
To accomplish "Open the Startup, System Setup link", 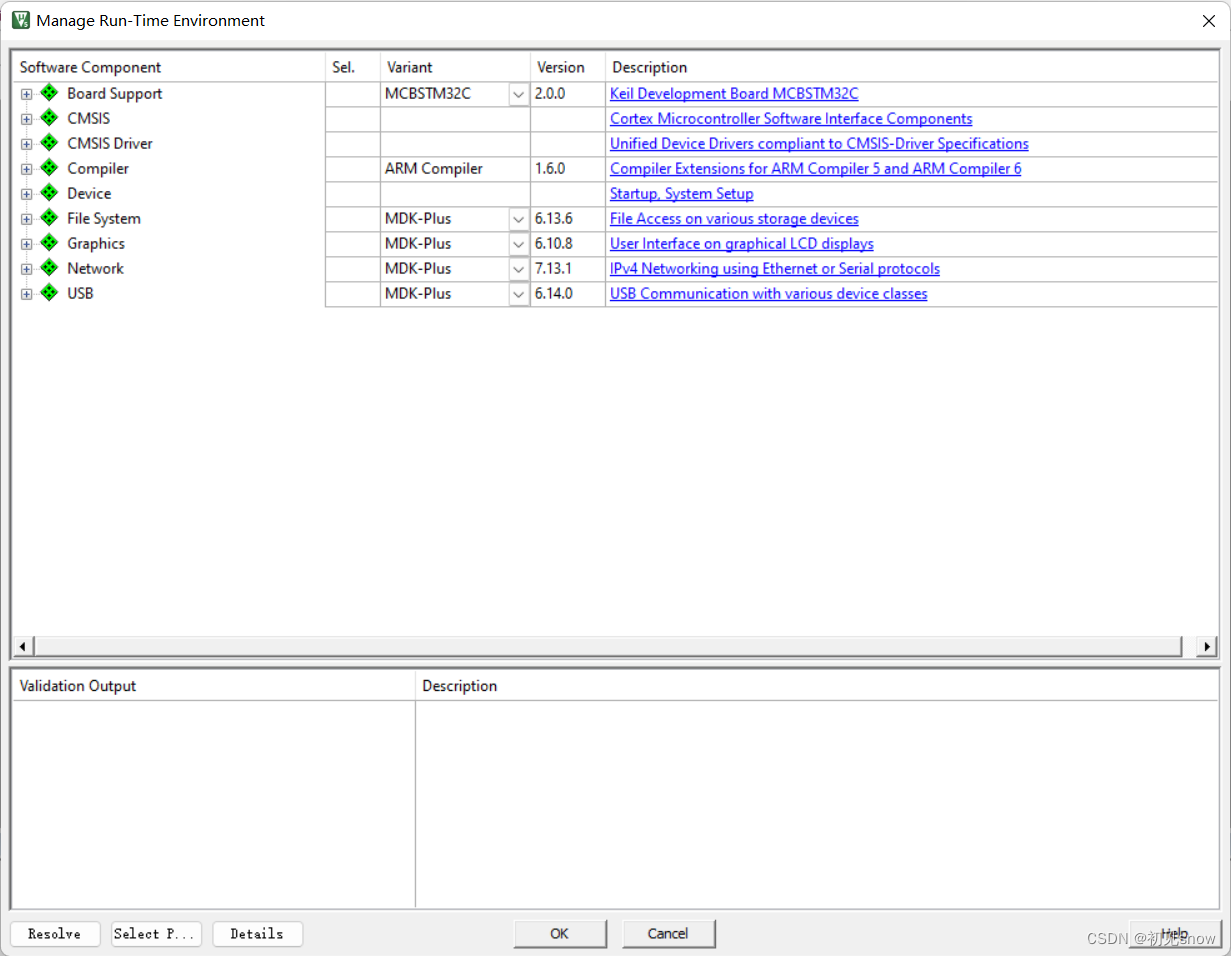I will [x=681, y=193].
